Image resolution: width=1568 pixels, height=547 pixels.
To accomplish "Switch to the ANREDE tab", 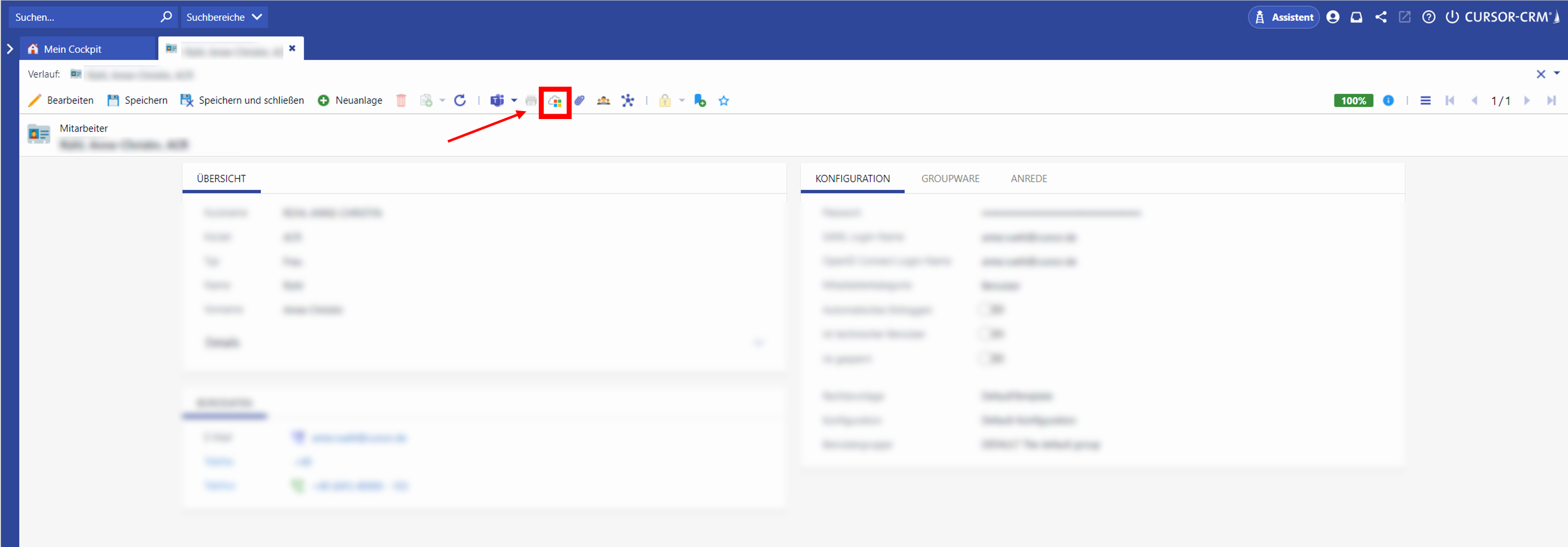I will 1029,178.
